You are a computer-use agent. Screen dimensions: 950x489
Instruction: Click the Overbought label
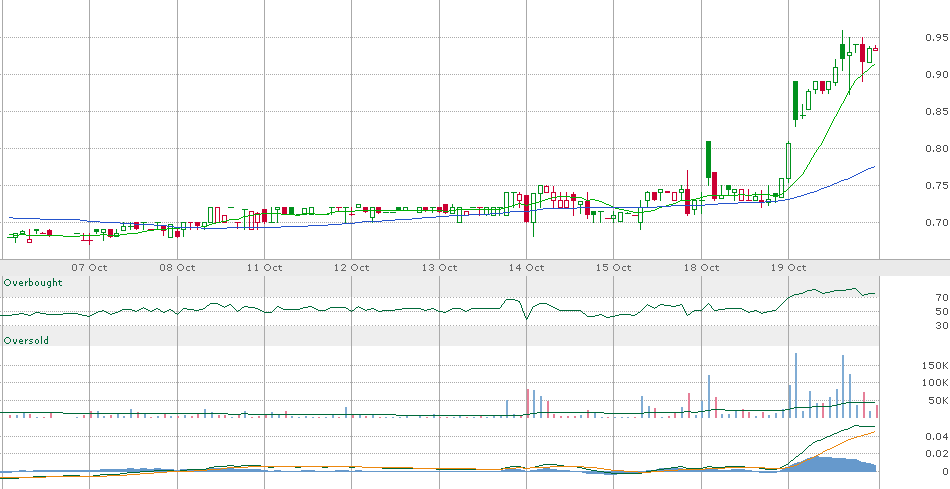pos(33,282)
